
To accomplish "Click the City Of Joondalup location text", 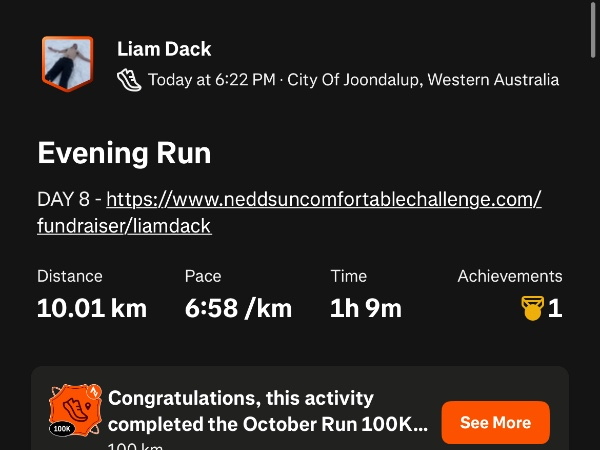I will pos(423,80).
